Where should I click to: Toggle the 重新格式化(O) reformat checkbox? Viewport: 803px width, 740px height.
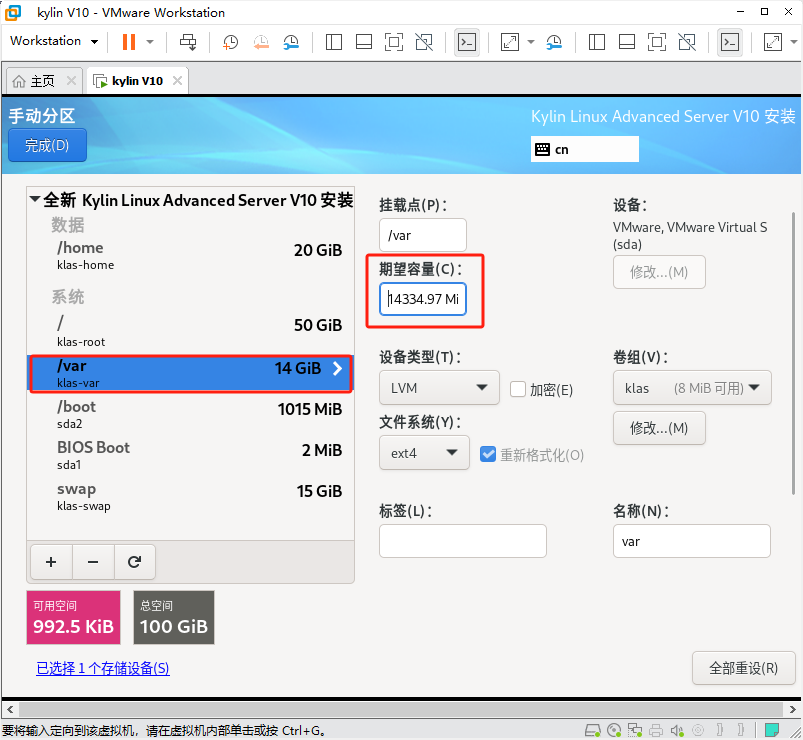click(x=488, y=454)
